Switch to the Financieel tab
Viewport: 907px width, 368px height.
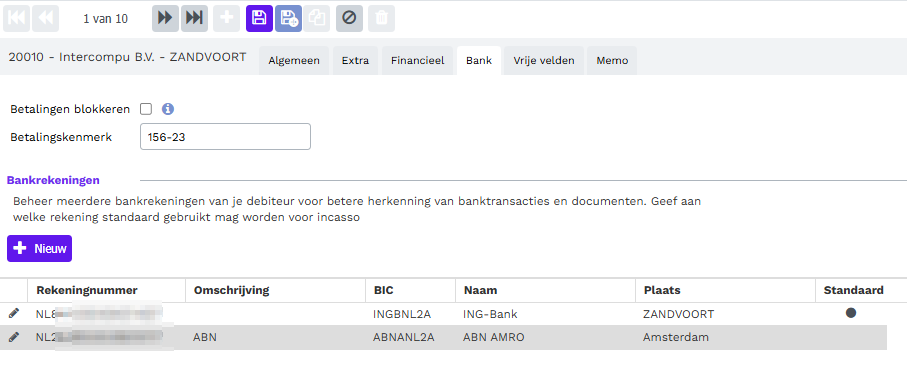tap(418, 61)
